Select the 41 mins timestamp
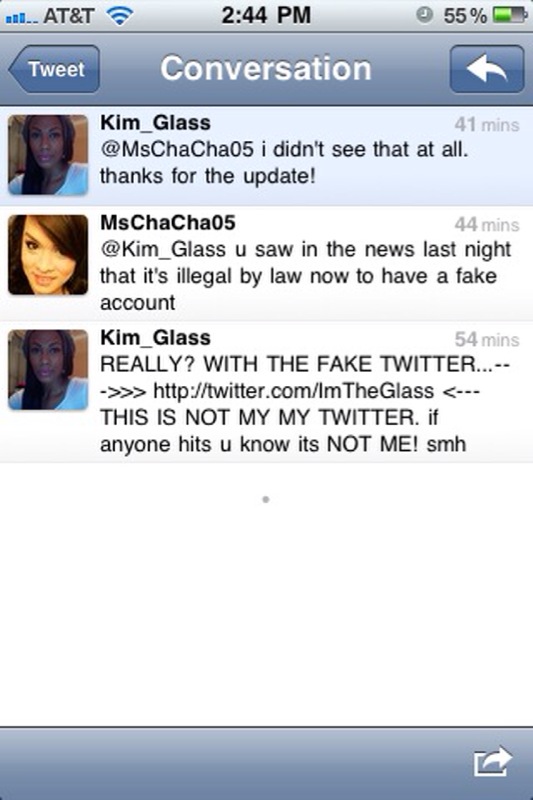Image resolution: width=533 pixels, height=800 pixels. (487, 124)
